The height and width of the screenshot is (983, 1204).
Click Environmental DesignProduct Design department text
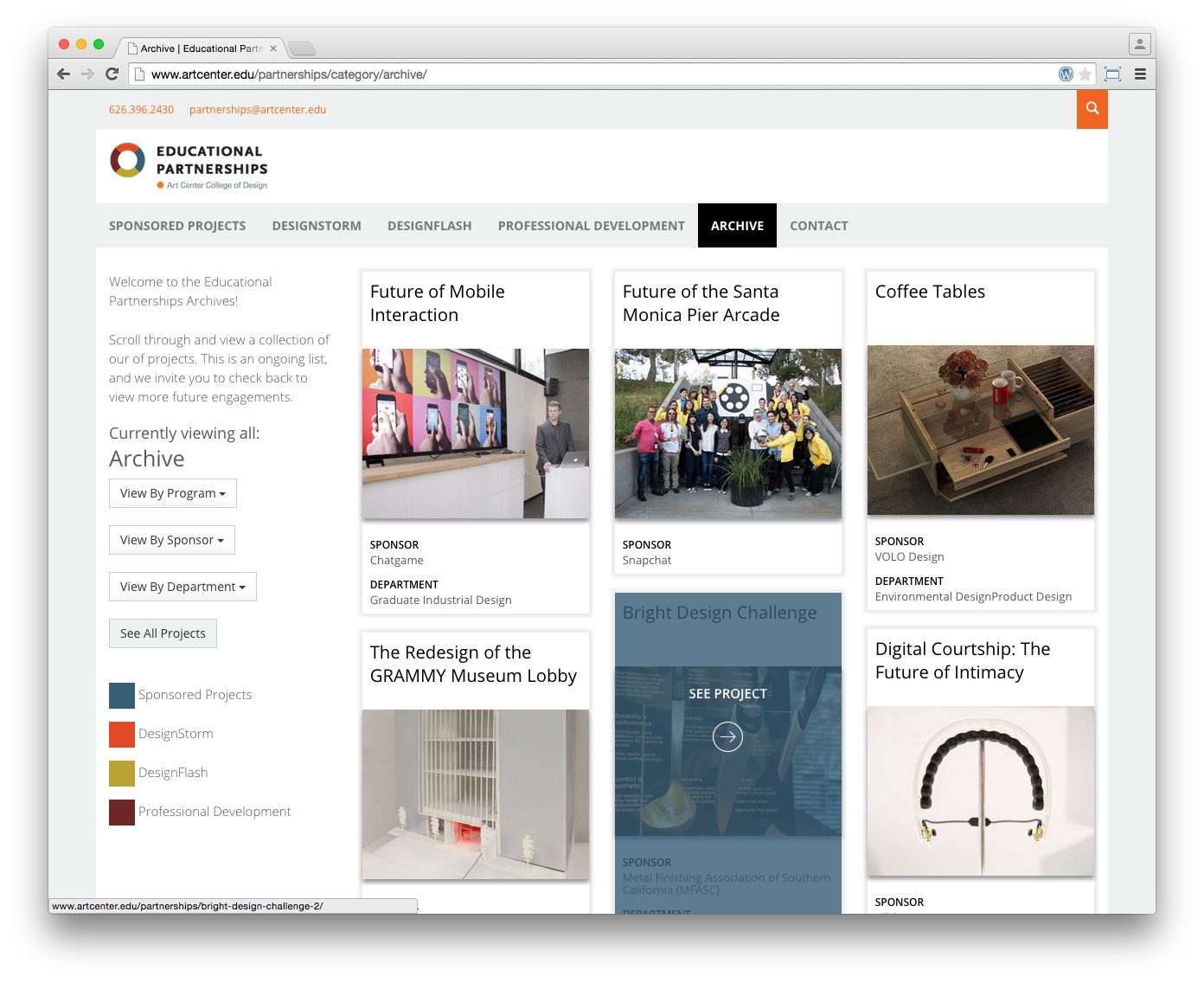(x=973, y=597)
